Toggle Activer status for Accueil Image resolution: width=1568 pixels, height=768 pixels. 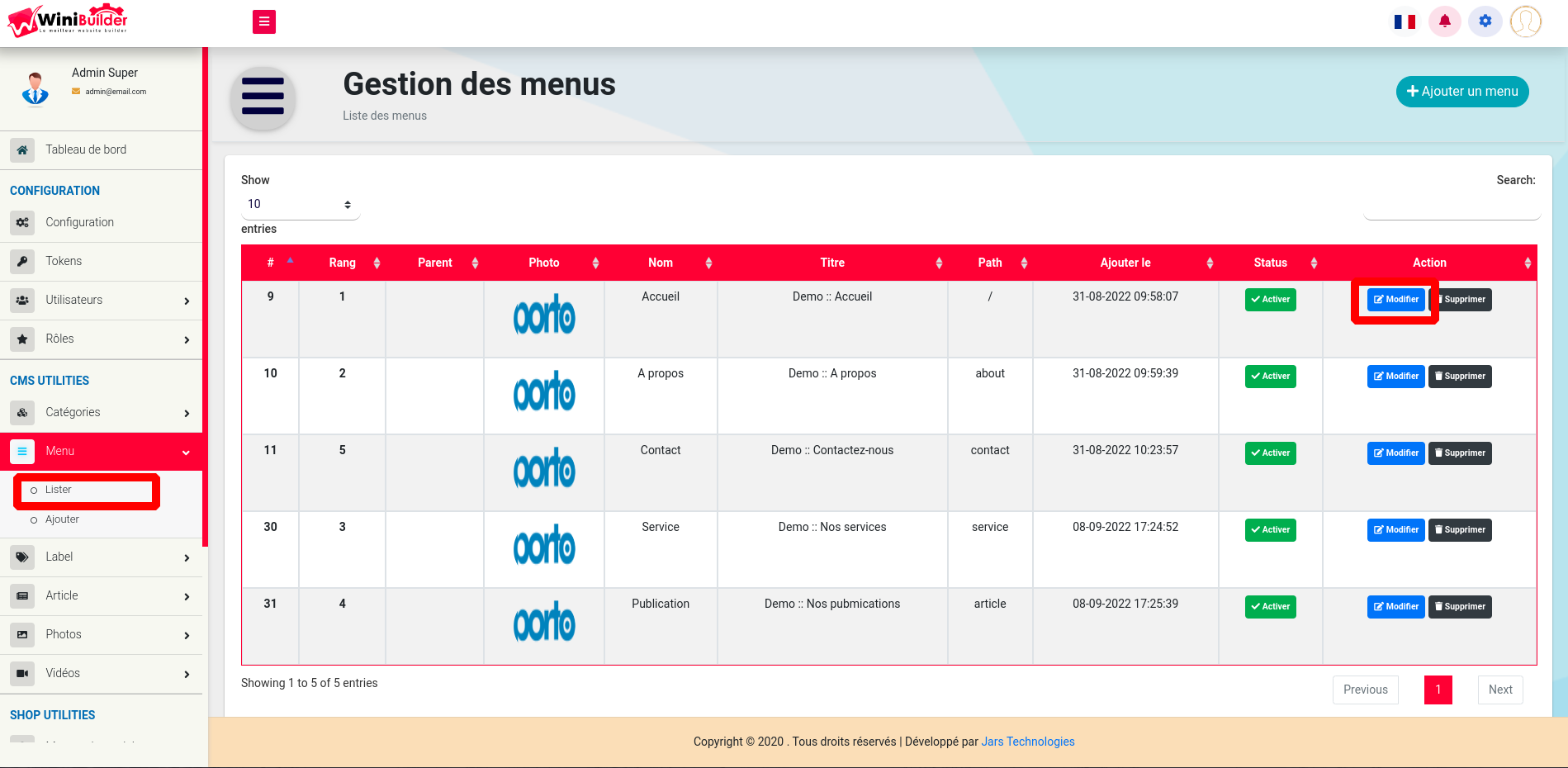(x=1270, y=300)
